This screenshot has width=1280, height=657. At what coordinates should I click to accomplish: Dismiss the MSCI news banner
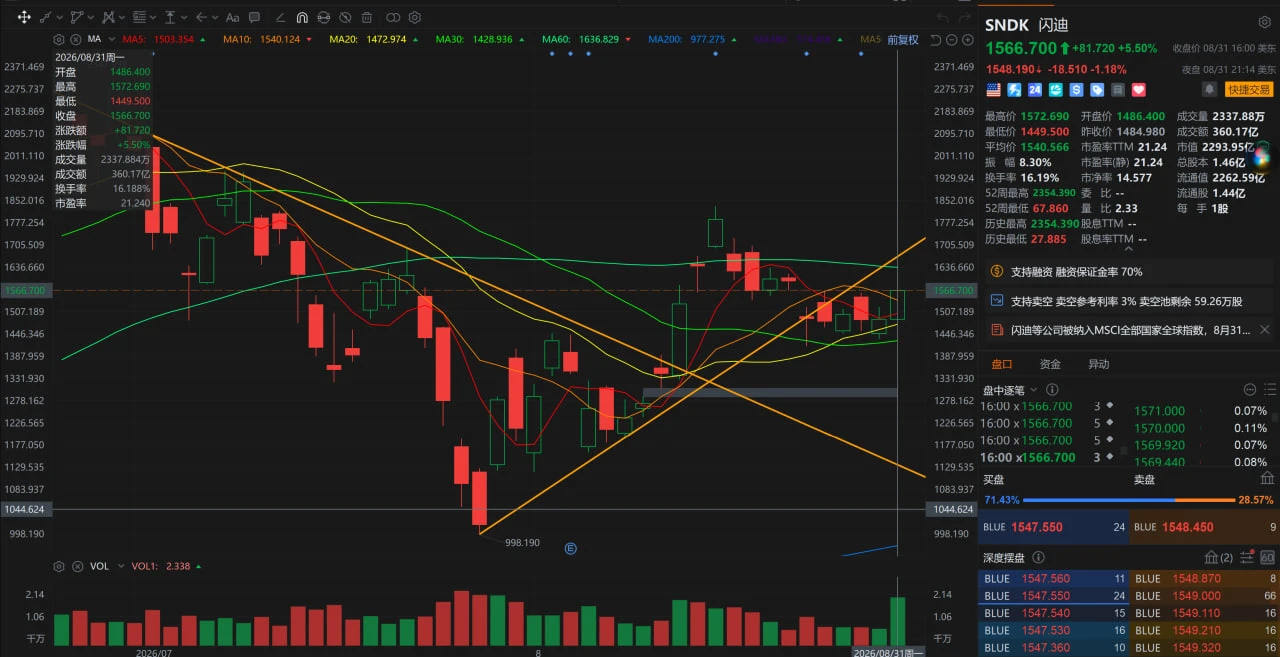pyautogui.click(x=1265, y=330)
